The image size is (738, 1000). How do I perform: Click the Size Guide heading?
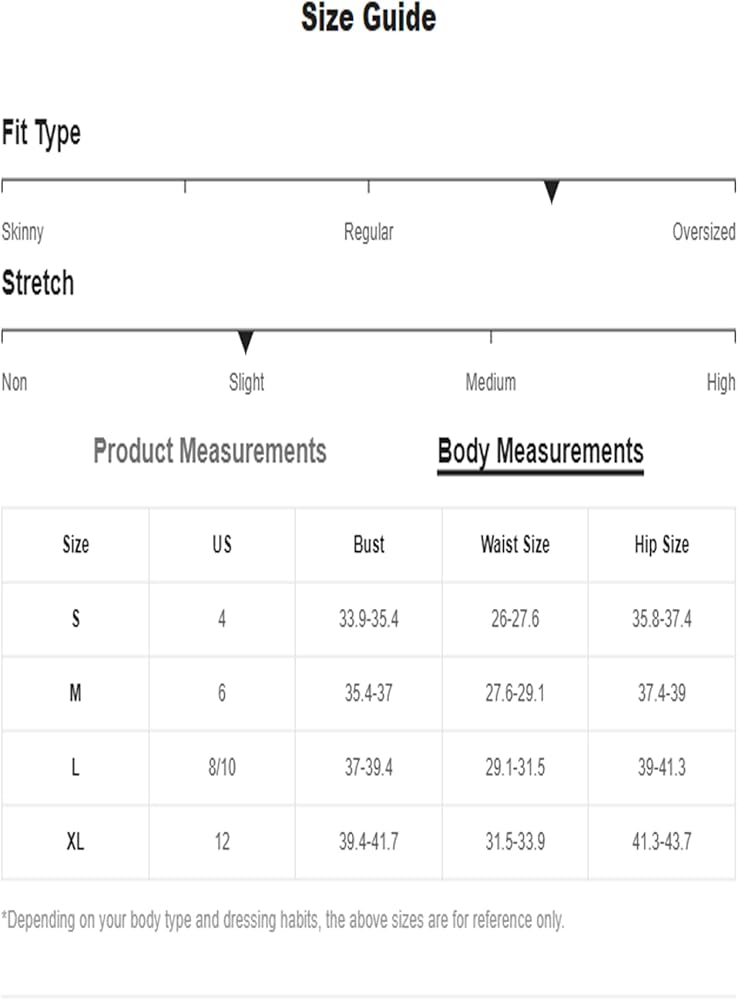click(x=368, y=18)
